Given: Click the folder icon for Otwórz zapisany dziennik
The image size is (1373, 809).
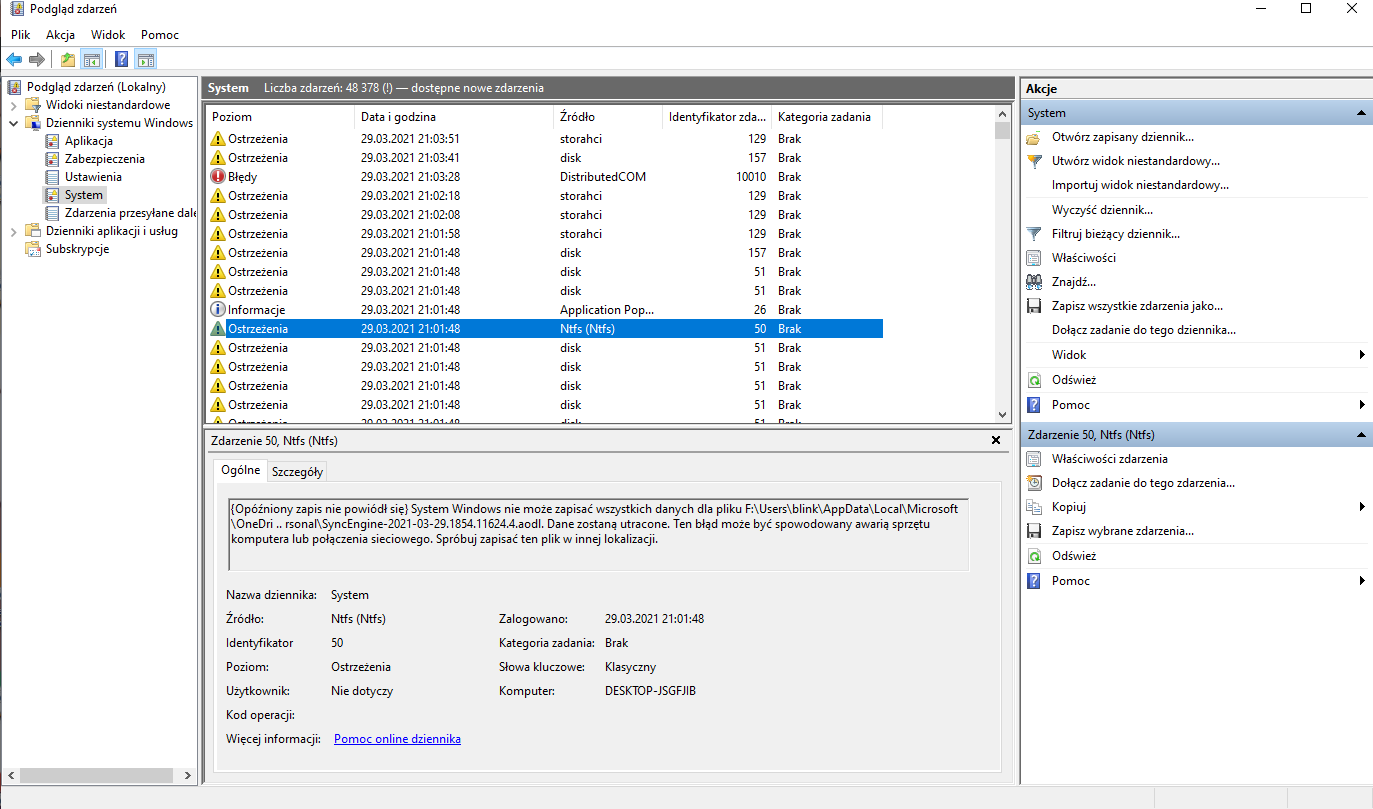Looking at the screenshot, I should [x=1034, y=137].
